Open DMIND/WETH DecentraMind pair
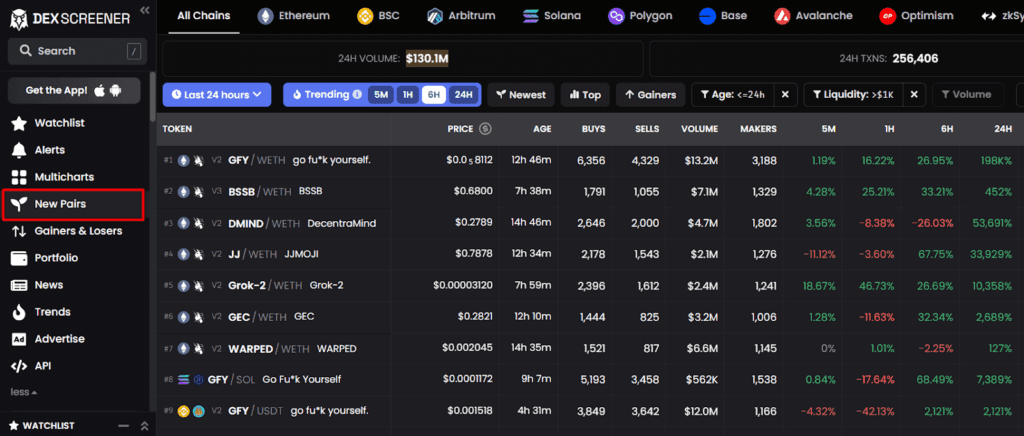The width and height of the screenshot is (1024, 436). [x=590, y=223]
